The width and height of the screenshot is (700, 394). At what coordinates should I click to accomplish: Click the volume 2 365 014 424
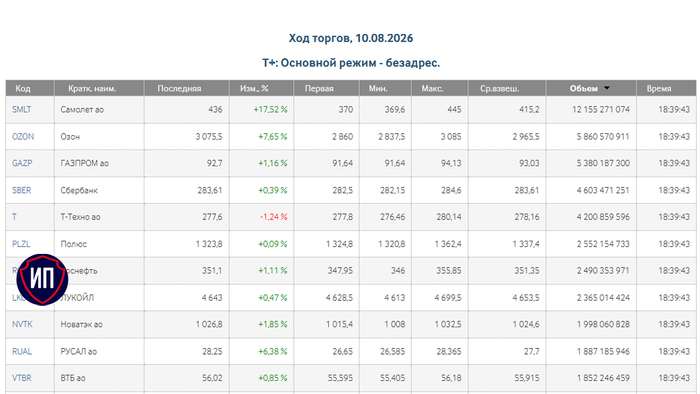[603, 298]
